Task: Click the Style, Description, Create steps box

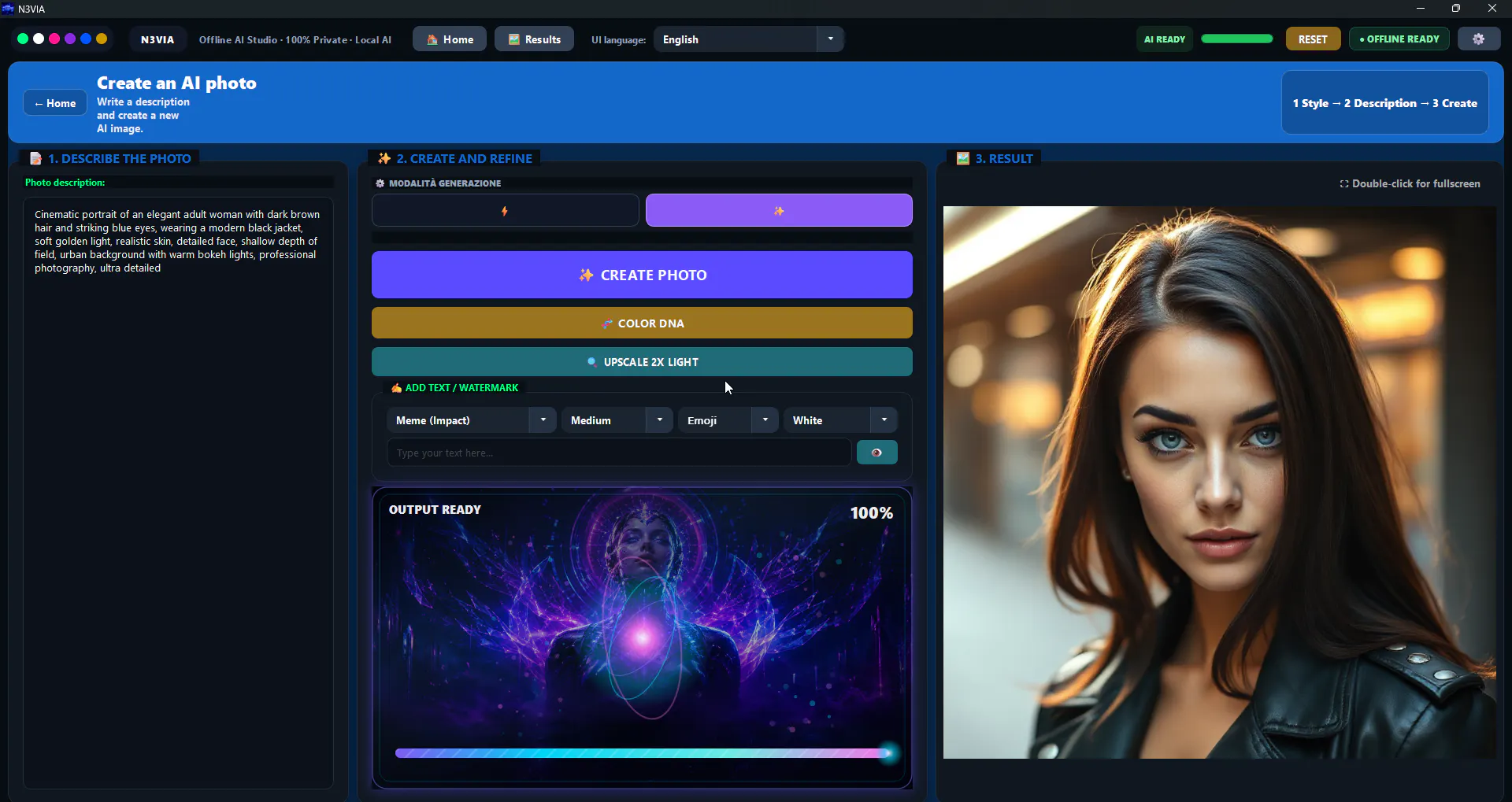Action: 1385,103
